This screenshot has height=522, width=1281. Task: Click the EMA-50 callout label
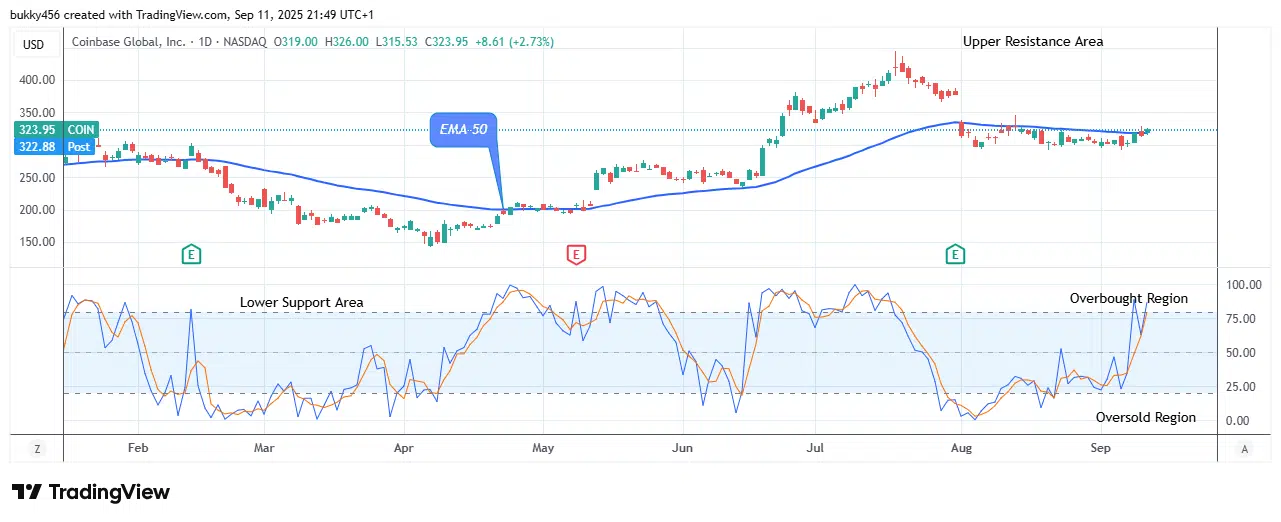[464, 130]
